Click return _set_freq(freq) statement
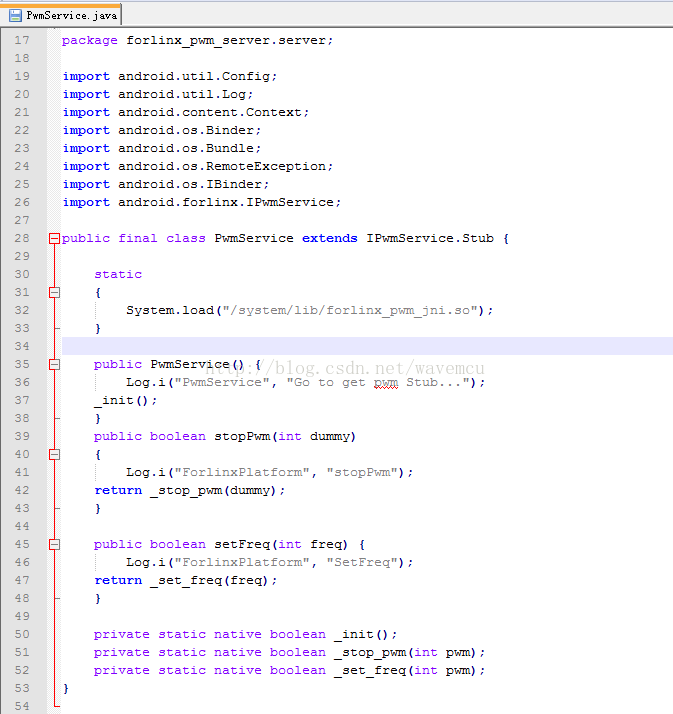673x714 pixels. pyautogui.click(x=185, y=580)
